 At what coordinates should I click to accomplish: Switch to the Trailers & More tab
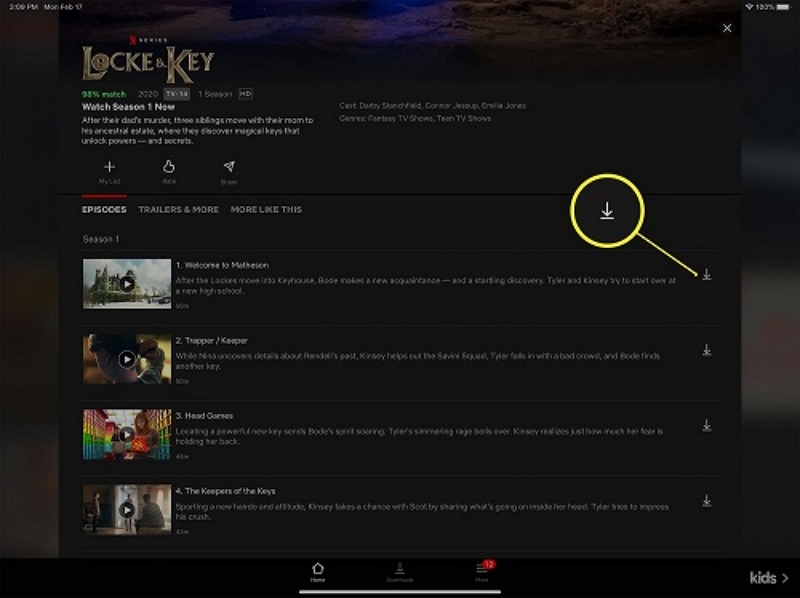click(178, 210)
